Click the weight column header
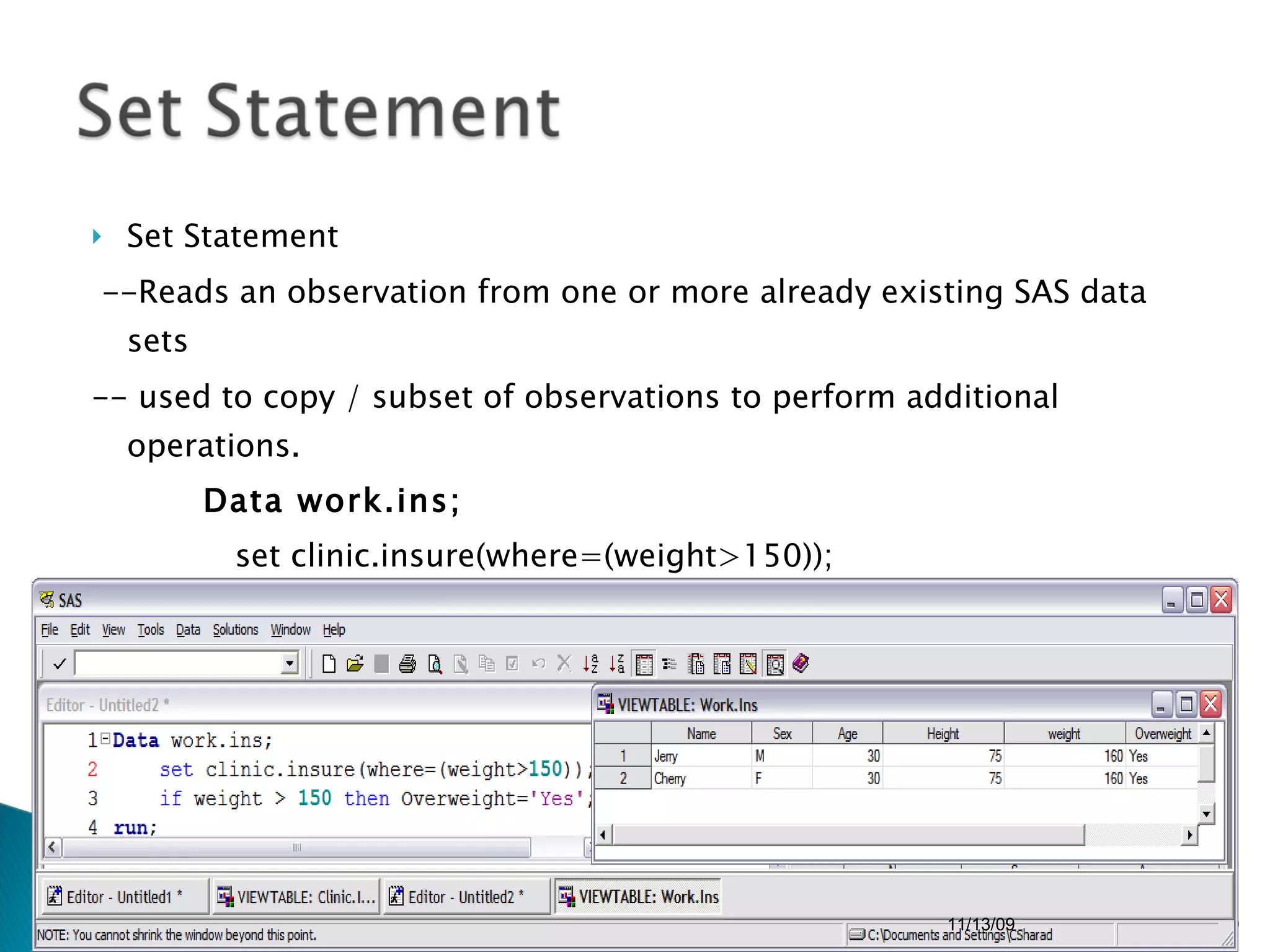Image resolution: width=1270 pixels, height=952 pixels. pyautogui.click(x=1064, y=734)
